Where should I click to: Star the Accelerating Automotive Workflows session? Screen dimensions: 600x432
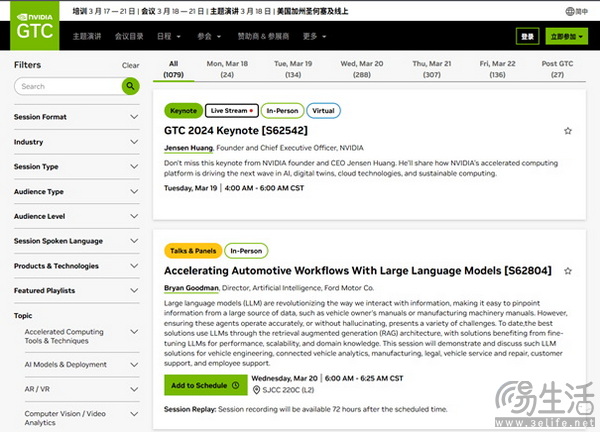coord(568,271)
